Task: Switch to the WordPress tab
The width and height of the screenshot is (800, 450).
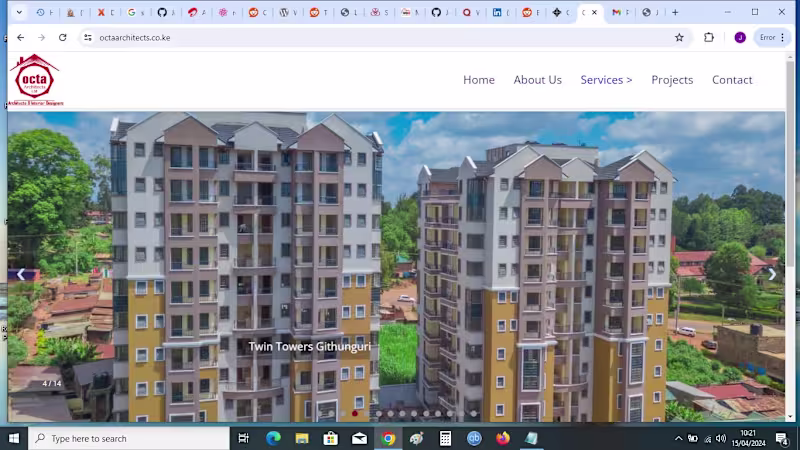Action: [288, 12]
